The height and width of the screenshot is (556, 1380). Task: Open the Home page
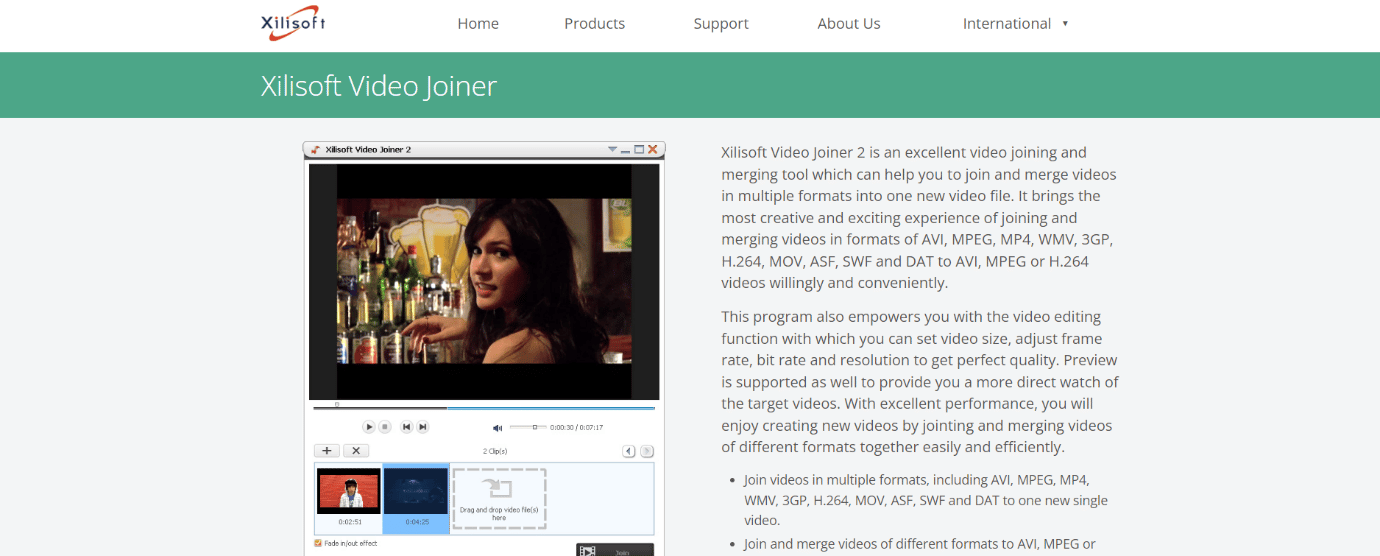[x=478, y=24]
